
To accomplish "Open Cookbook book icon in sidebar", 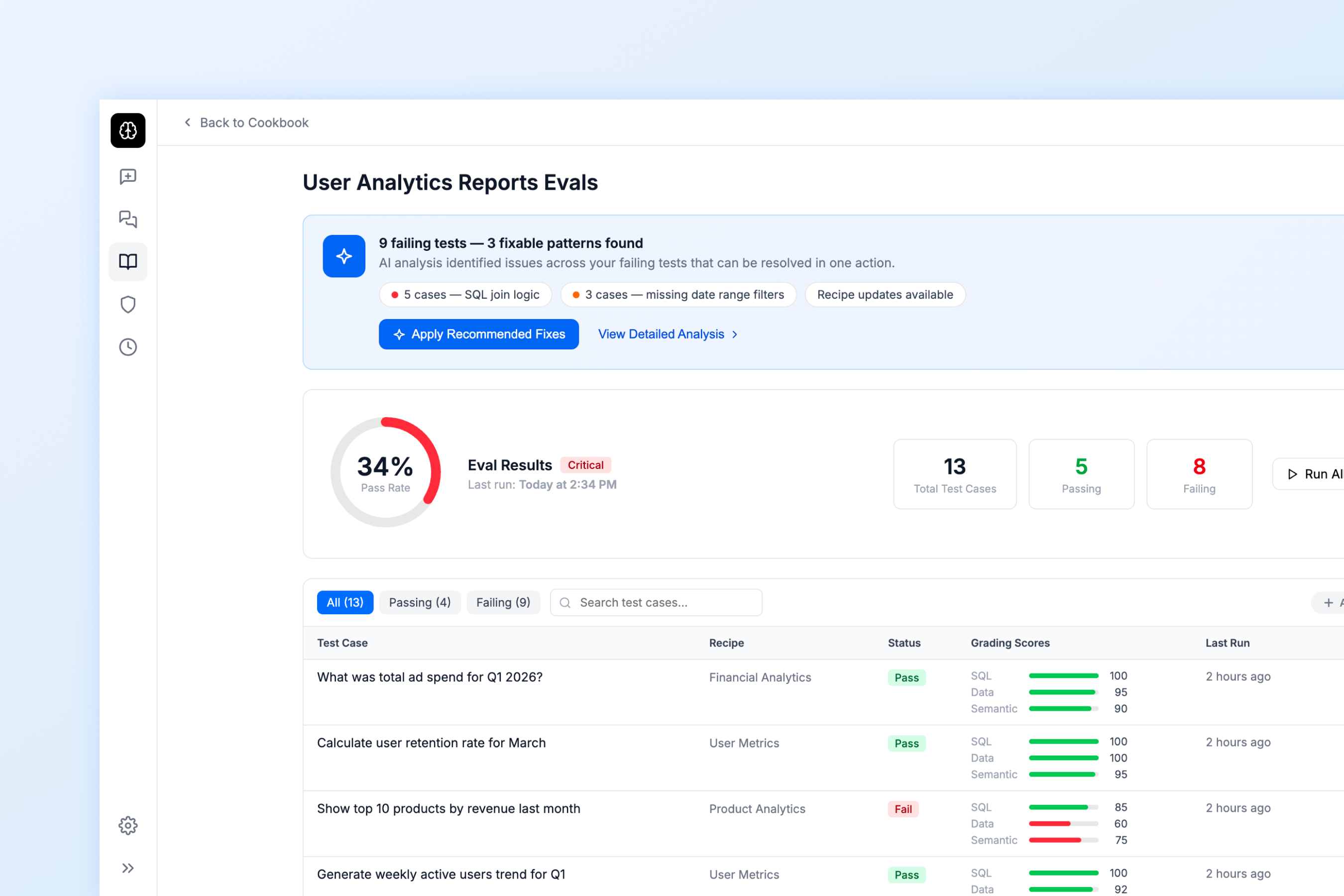I will (x=128, y=262).
